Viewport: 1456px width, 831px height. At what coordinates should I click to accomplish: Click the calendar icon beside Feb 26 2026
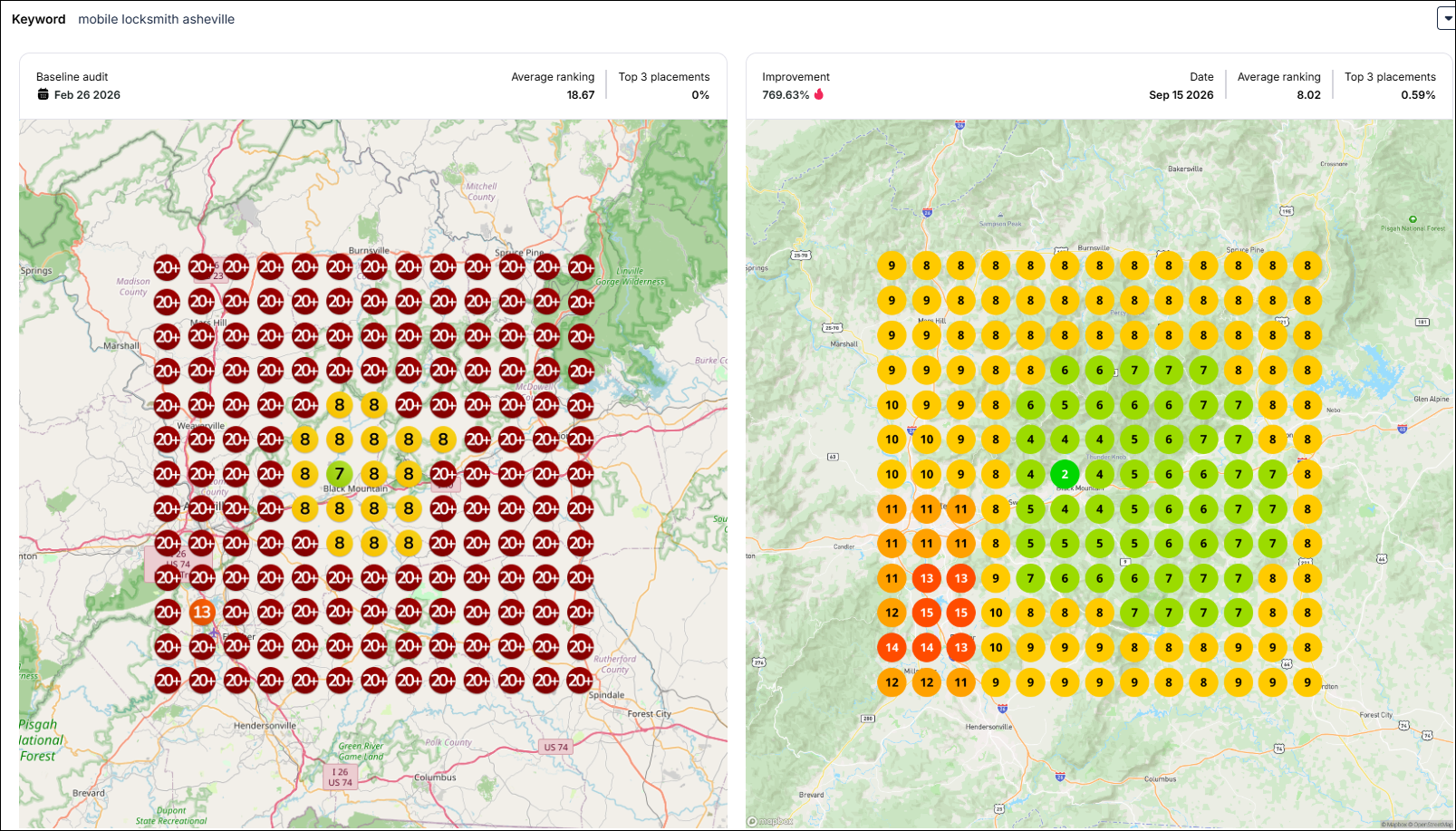pos(43,94)
